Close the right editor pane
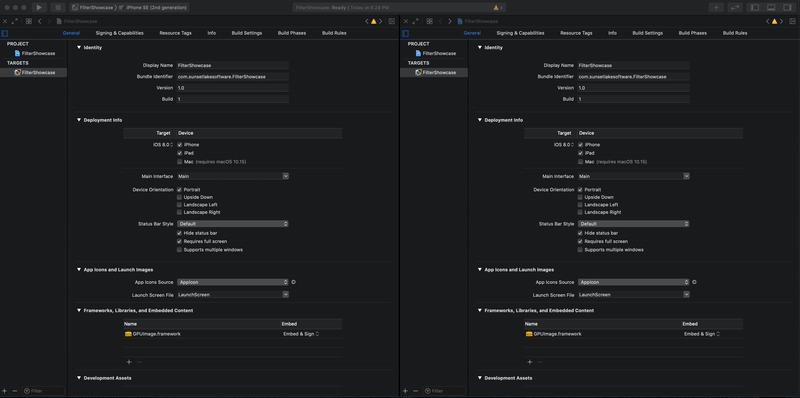This screenshot has height=398, width=800. click(x=406, y=21)
